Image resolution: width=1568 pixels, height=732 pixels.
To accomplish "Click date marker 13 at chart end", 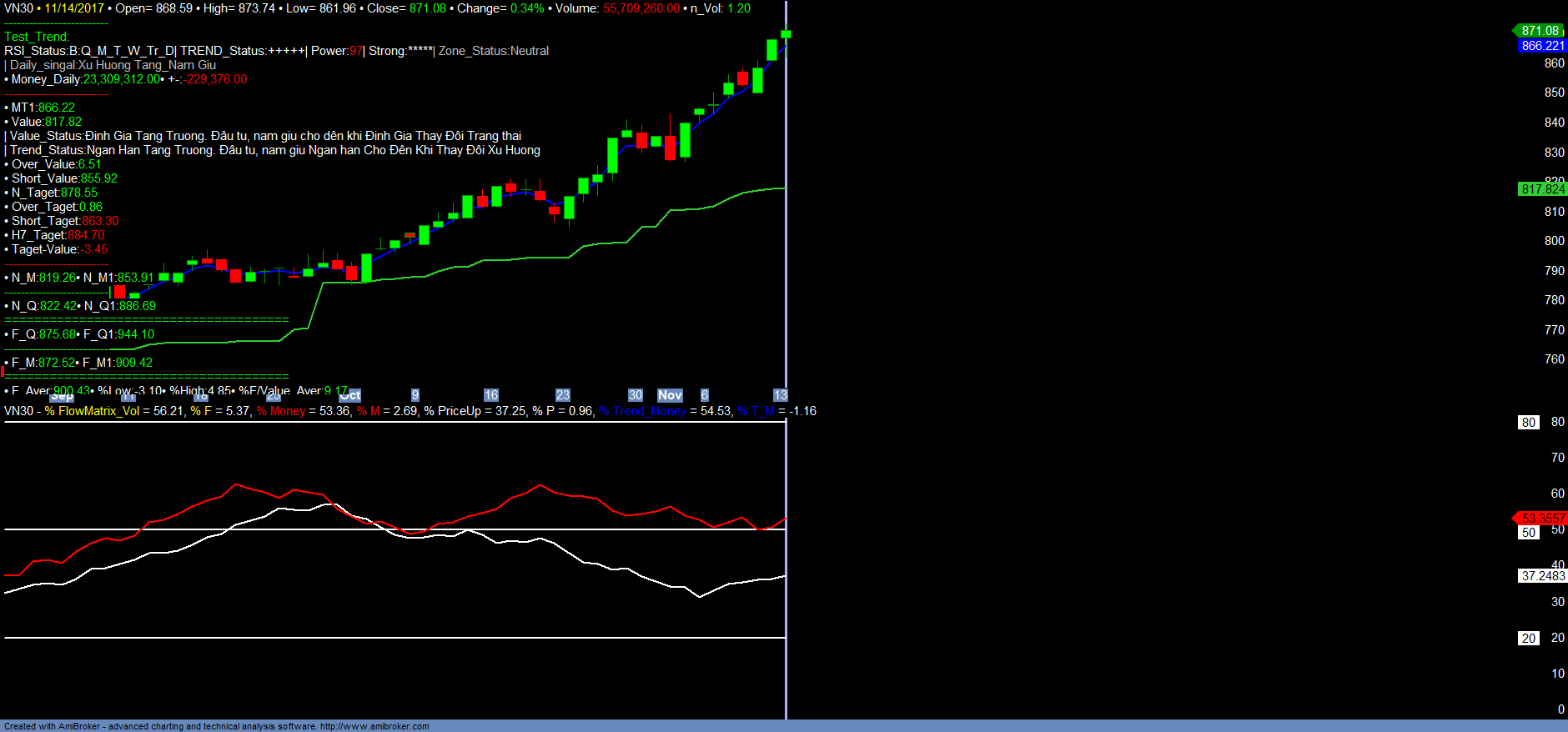I will tap(780, 395).
